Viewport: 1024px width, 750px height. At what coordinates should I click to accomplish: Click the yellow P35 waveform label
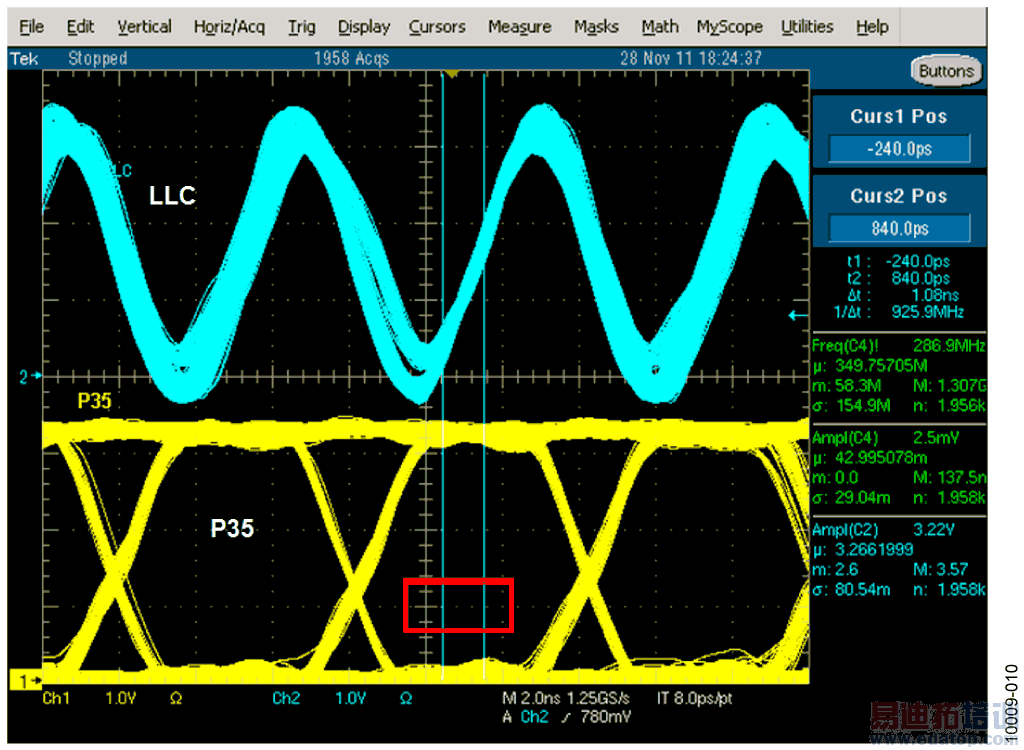[95, 400]
